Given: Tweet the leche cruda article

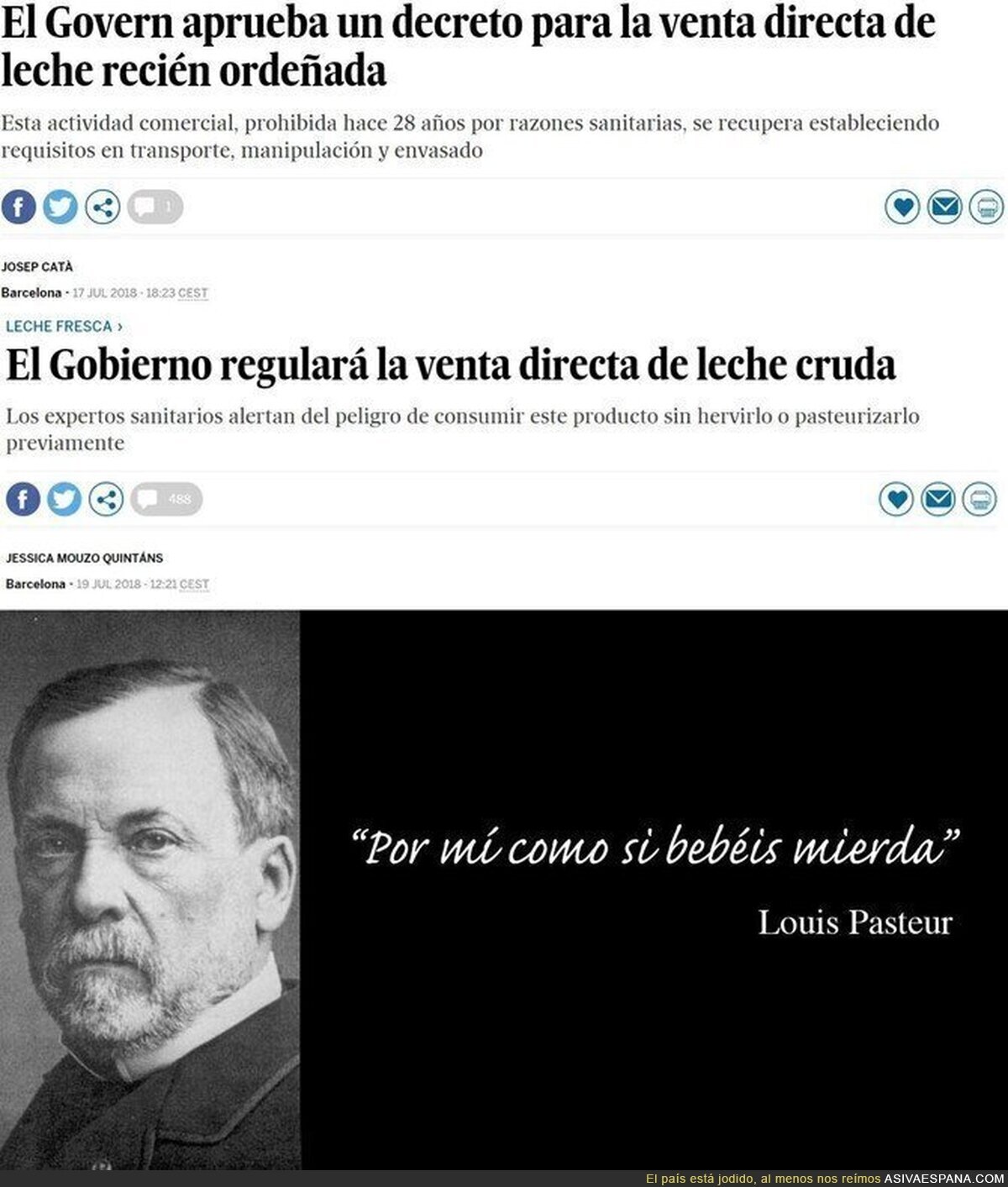Looking at the screenshot, I should click(64, 499).
